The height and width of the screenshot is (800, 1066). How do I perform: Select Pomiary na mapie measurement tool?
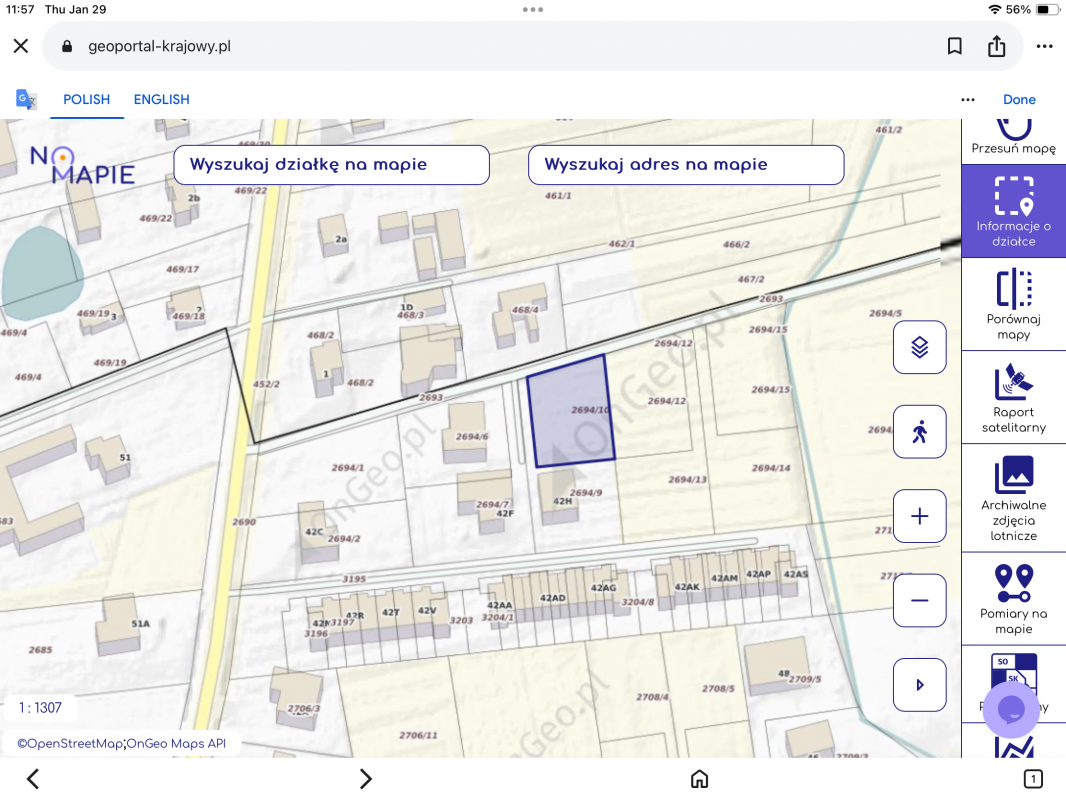point(1013,598)
